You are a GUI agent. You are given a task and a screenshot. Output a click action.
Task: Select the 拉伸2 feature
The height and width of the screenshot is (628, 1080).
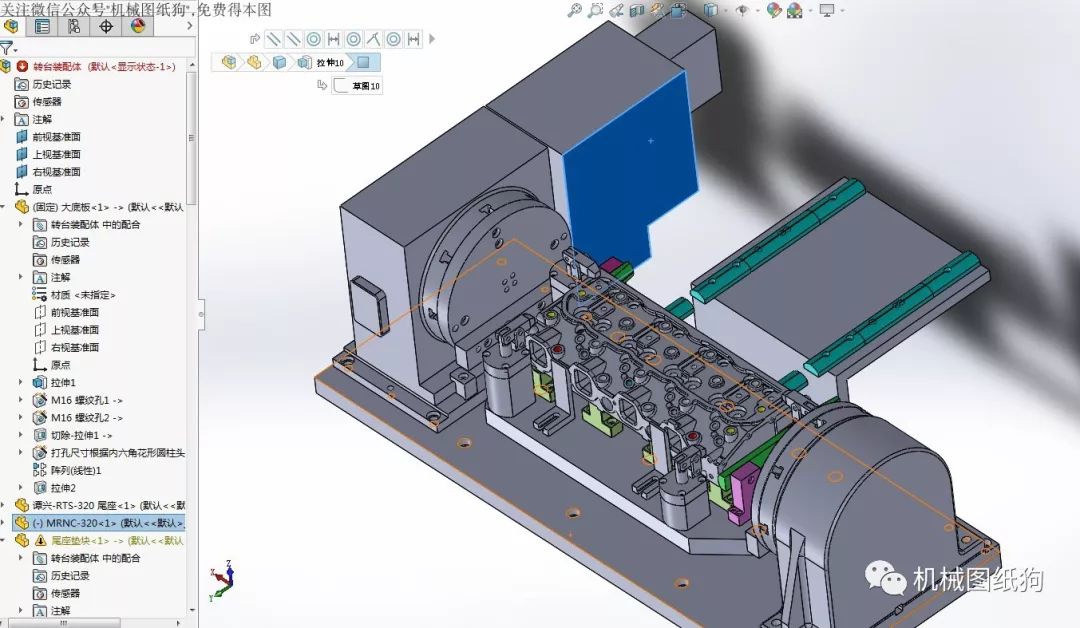coord(63,488)
